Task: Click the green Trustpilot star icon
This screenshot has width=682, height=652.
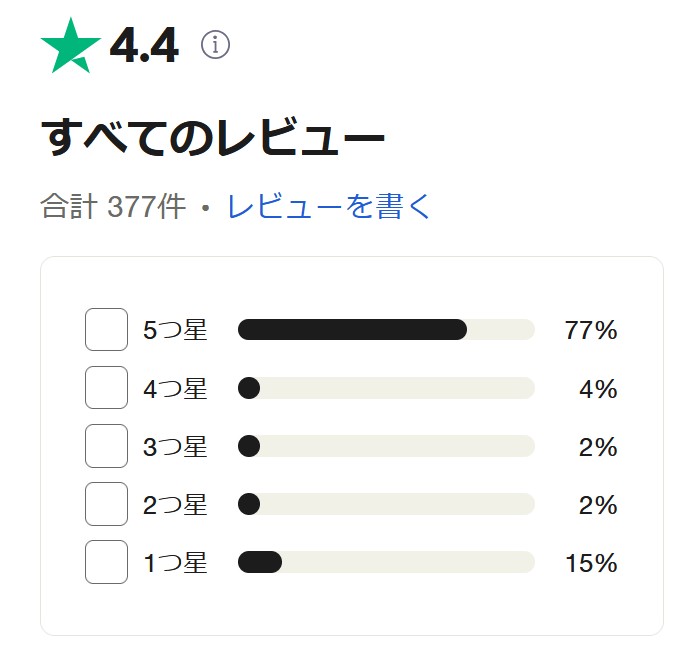Action: tap(71, 45)
